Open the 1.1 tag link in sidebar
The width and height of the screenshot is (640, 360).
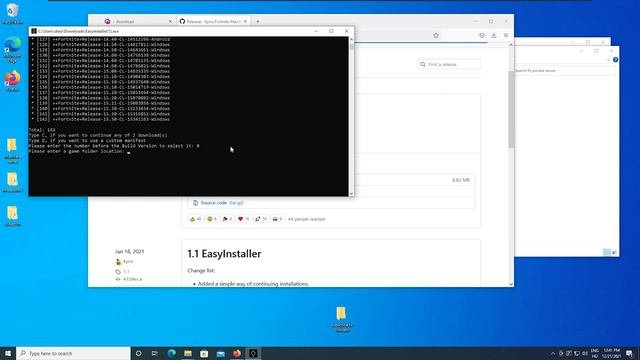click(126, 271)
